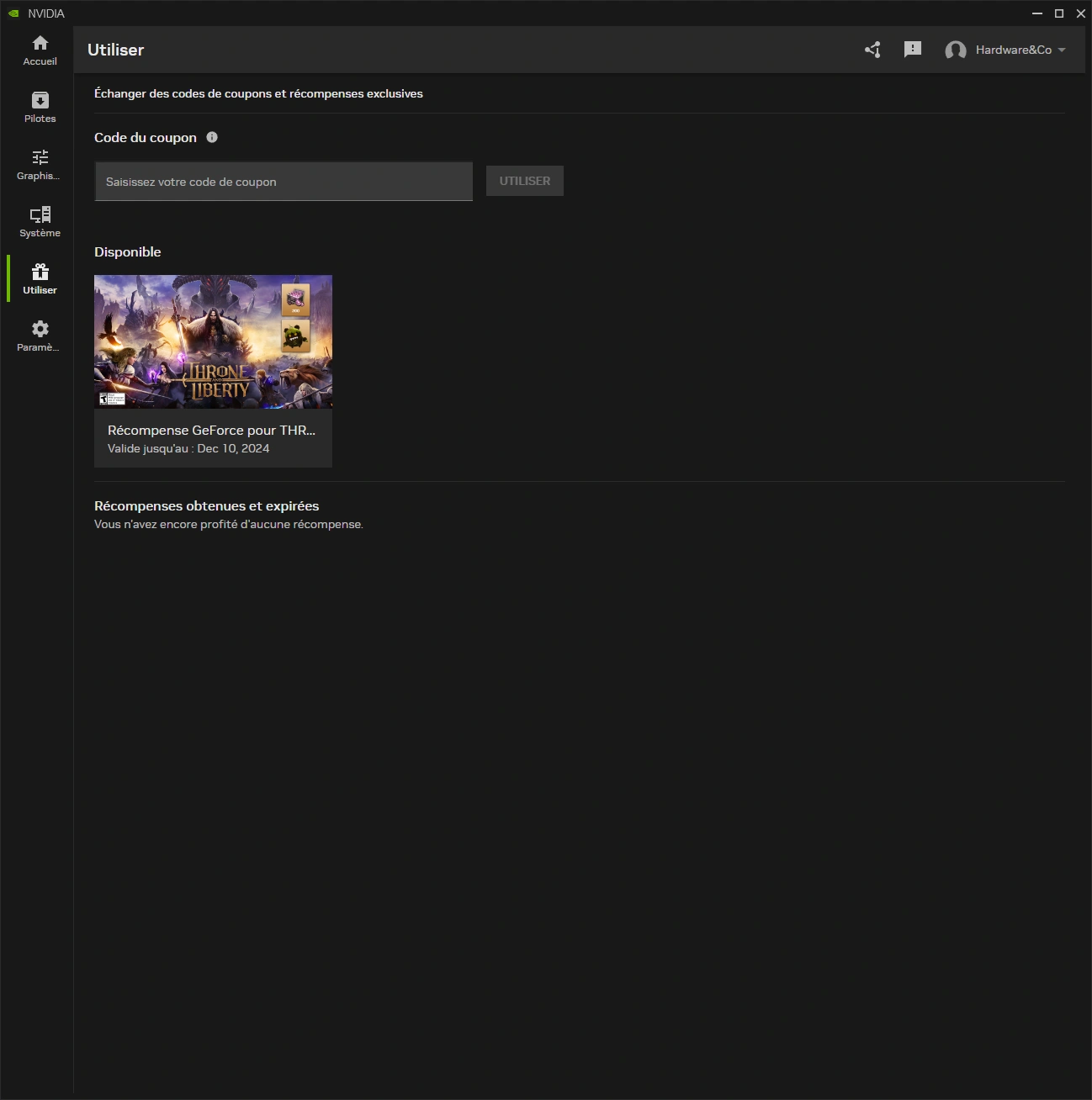The height and width of the screenshot is (1100, 1092).
Task: Click "Échanger des codes de coupons" subtitle
Action: click(x=258, y=93)
